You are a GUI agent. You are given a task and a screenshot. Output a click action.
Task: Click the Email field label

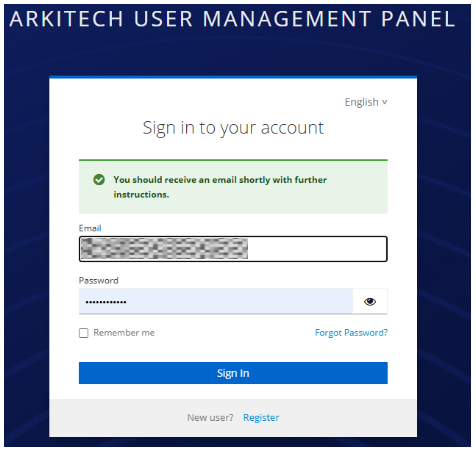90,228
